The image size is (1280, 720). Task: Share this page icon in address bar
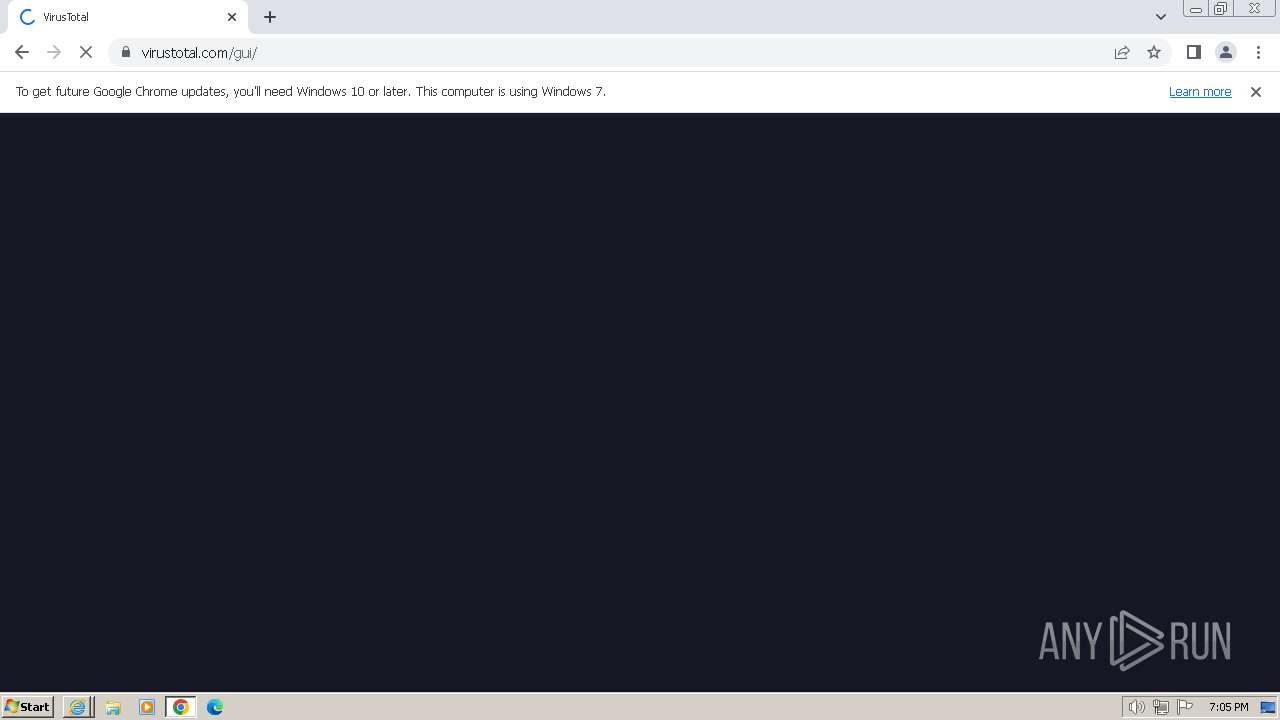click(x=1122, y=52)
